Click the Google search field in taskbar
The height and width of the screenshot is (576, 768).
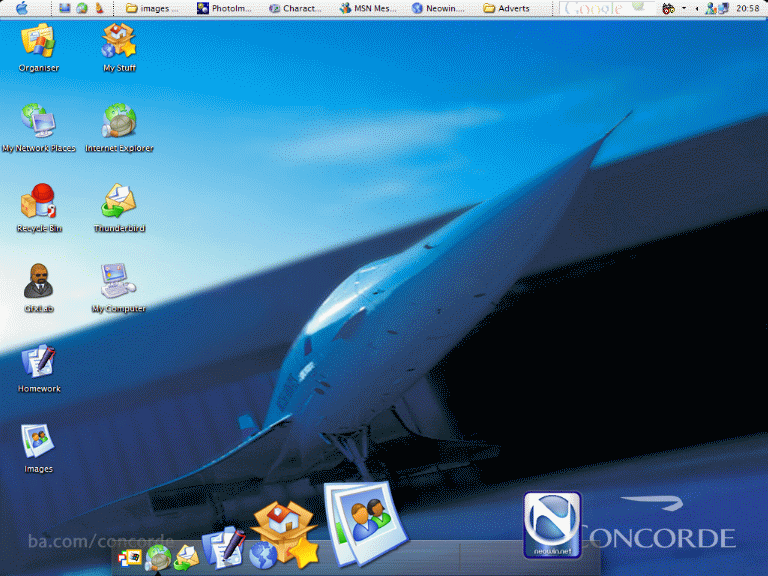[607, 8]
